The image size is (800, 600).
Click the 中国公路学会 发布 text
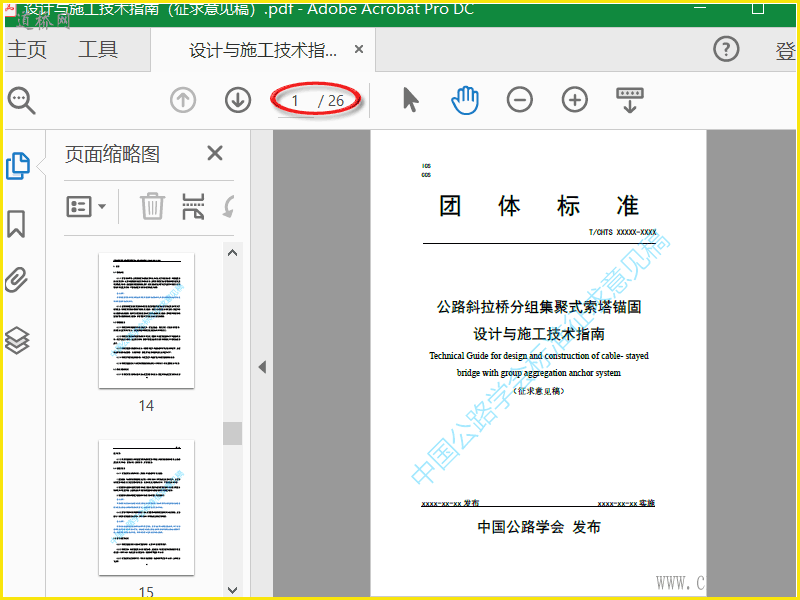(x=539, y=527)
